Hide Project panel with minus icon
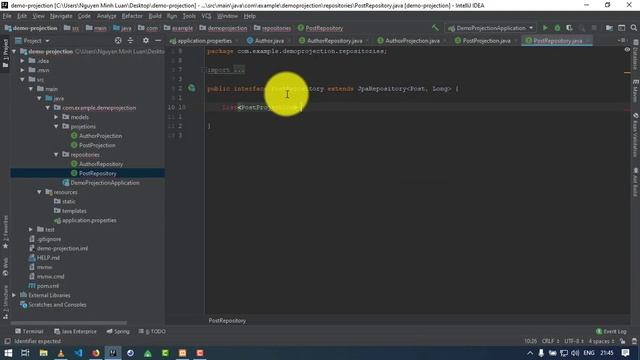Viewport: 640px width, 360px height. click(x=158, y=40)
